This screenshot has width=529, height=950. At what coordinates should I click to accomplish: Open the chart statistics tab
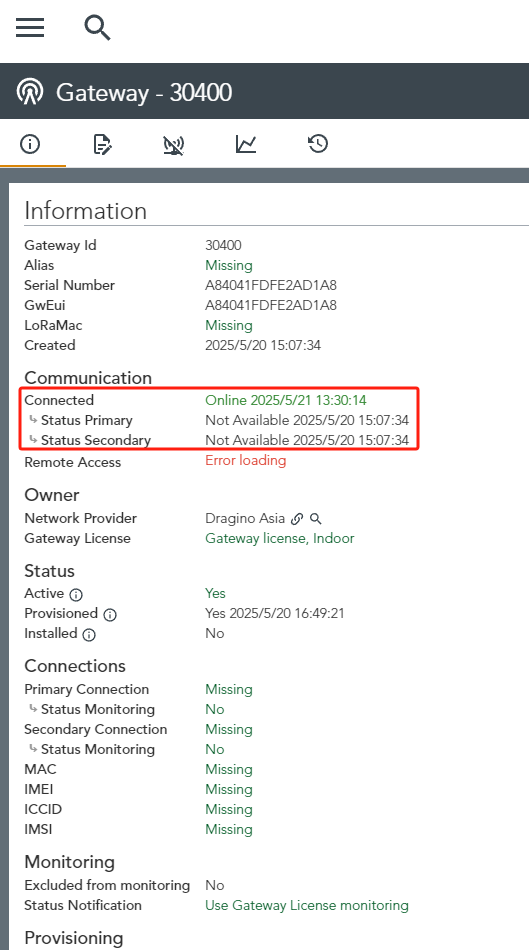(x=246, y=144)
